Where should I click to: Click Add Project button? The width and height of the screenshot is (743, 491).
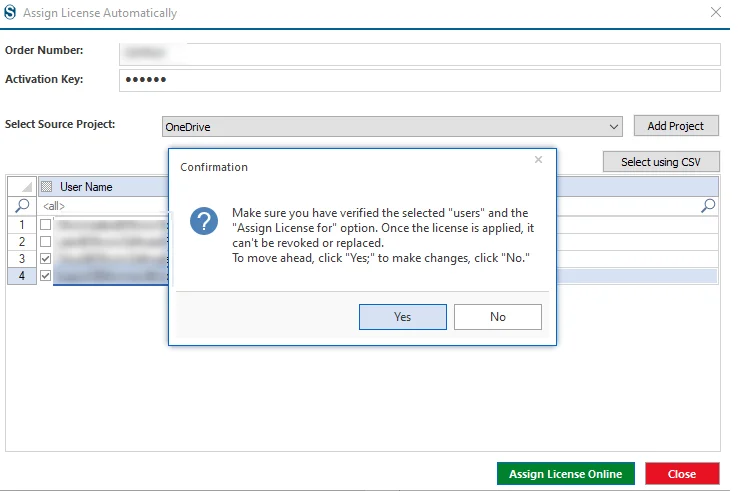(x=676, y=126)
